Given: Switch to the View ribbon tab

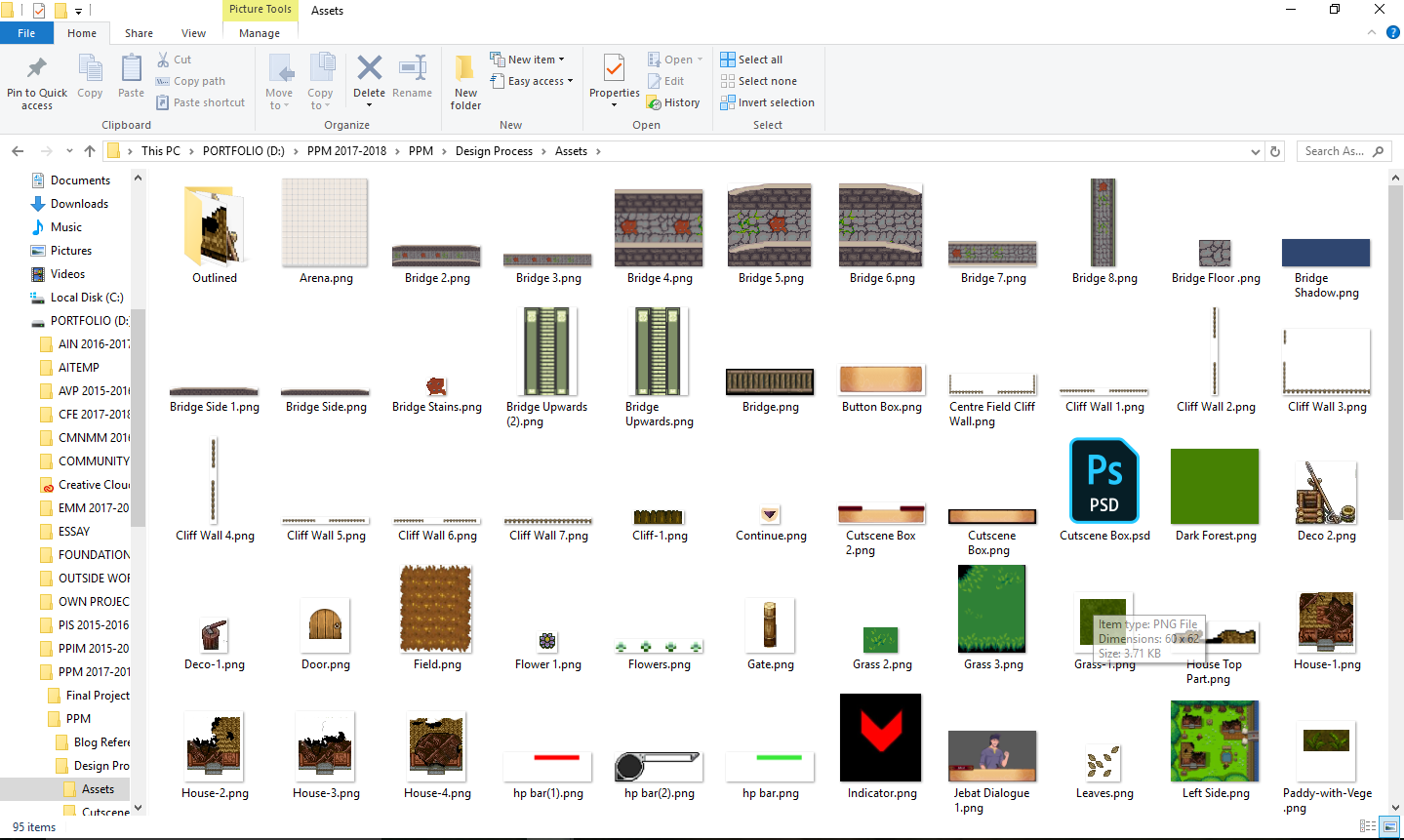Looking at the screenshot, I should pos(193,33).
